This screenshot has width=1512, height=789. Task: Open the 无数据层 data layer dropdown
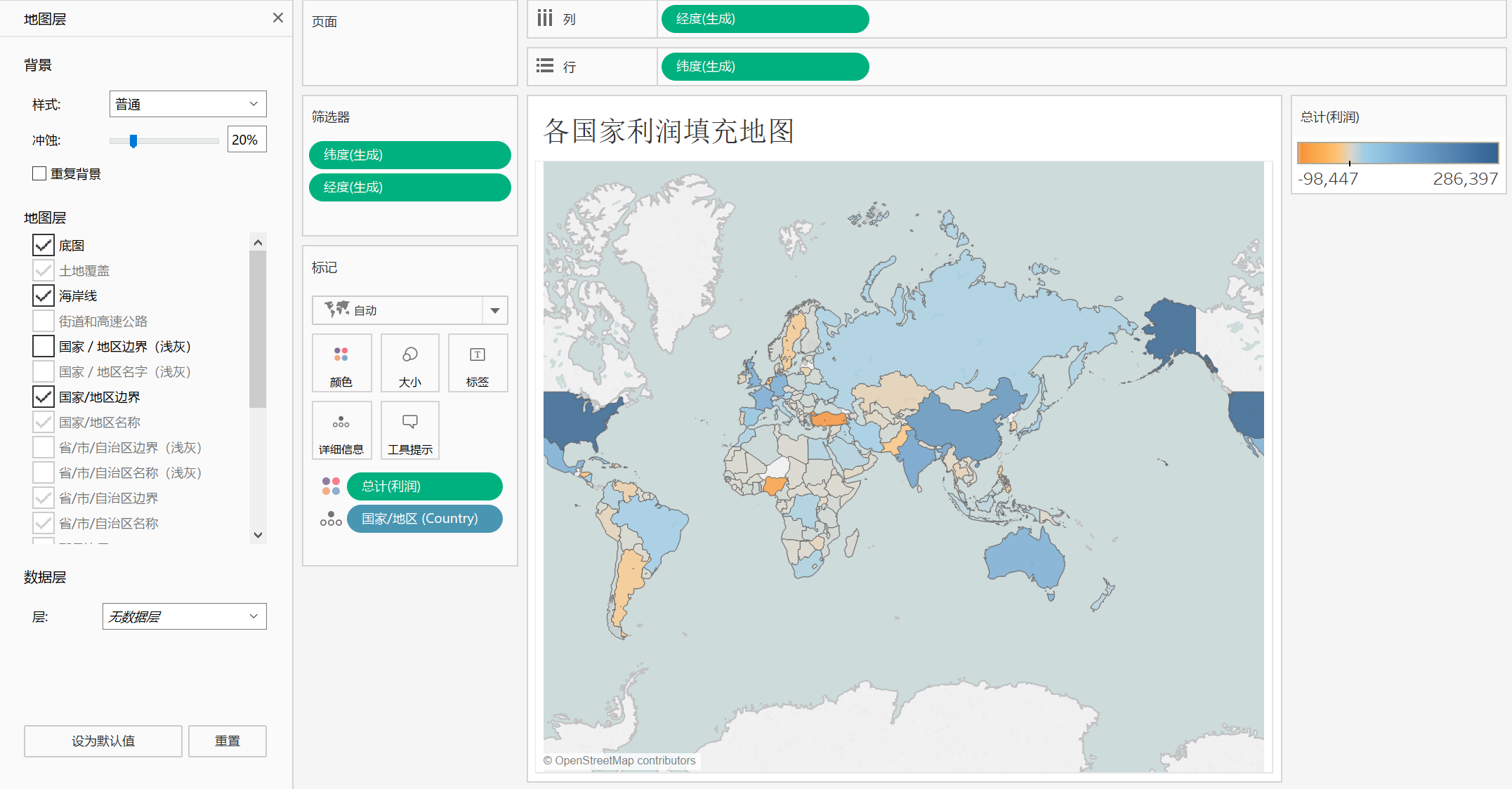(184, 616)
